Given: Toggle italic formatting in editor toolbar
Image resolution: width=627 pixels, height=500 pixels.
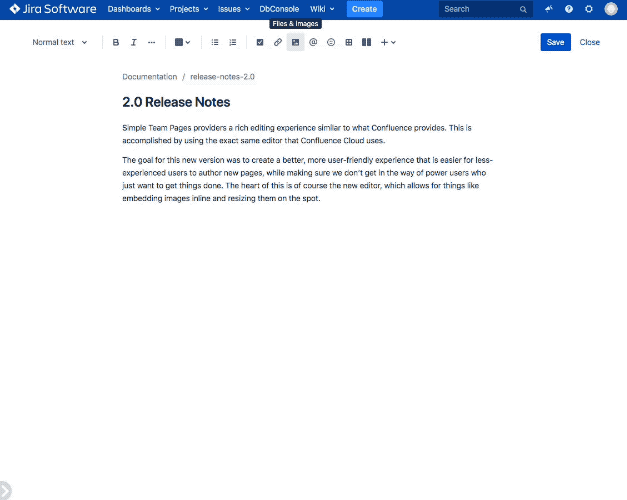Looking at the screenshot, I should pyautogui.click(x=134, y=42).
